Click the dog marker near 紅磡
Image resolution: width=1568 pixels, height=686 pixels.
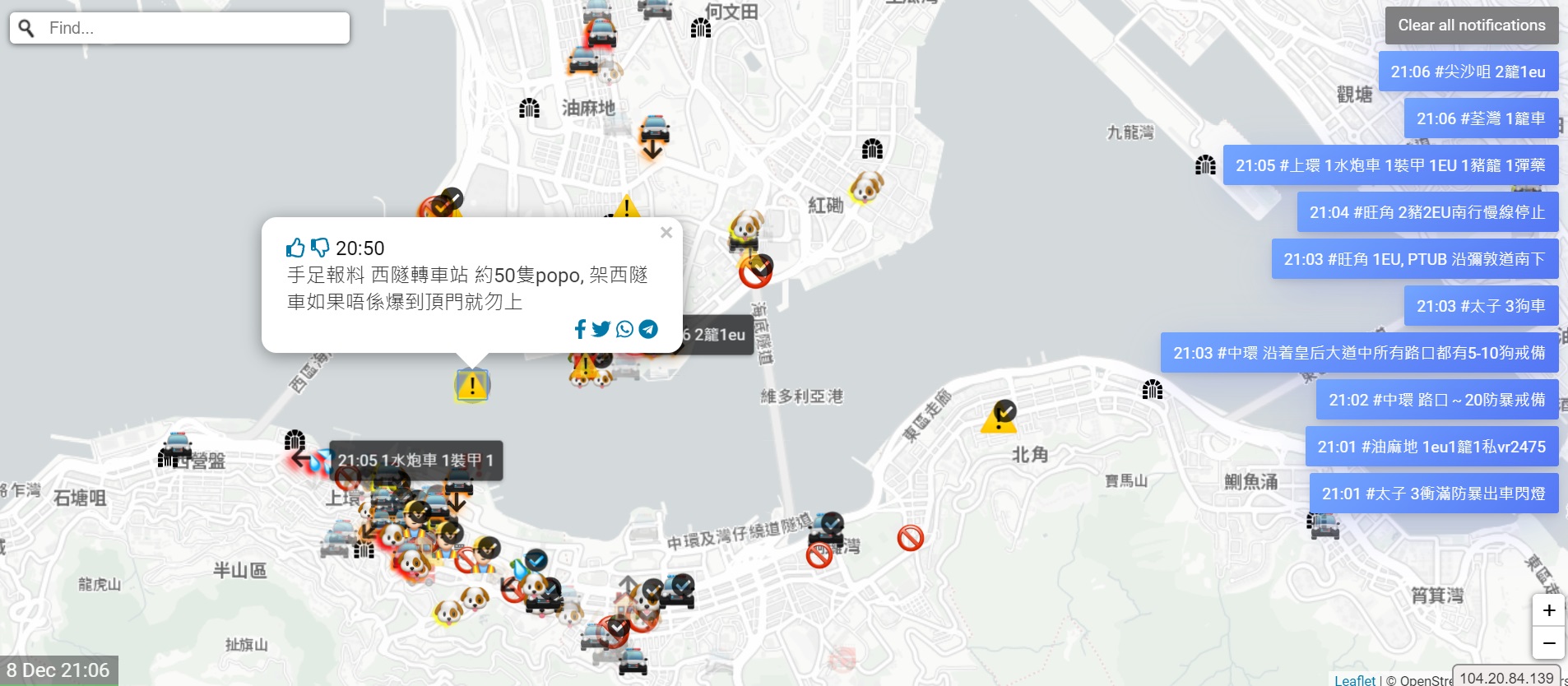(866, 188)
